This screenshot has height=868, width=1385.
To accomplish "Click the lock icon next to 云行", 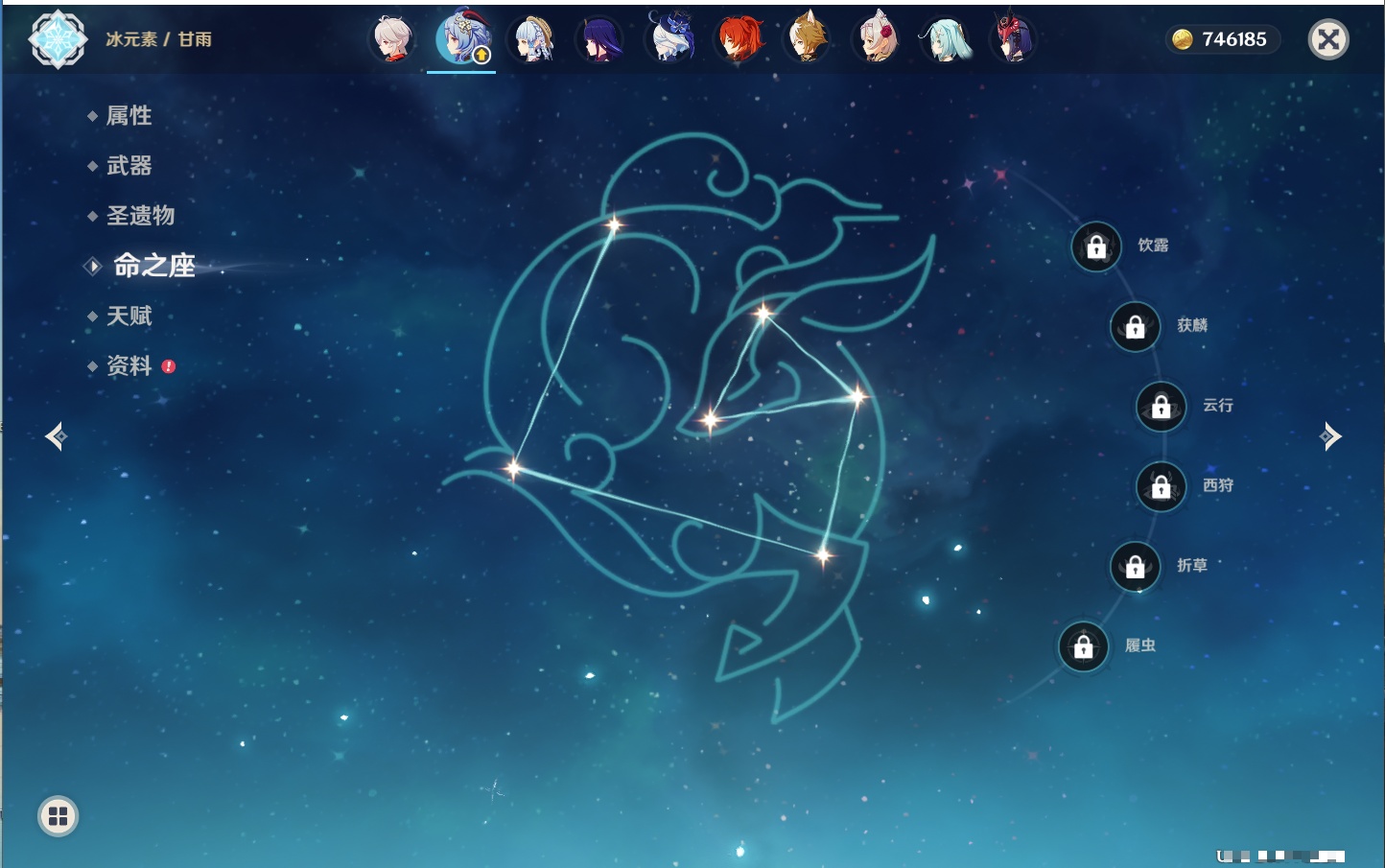I will 1161,407.
